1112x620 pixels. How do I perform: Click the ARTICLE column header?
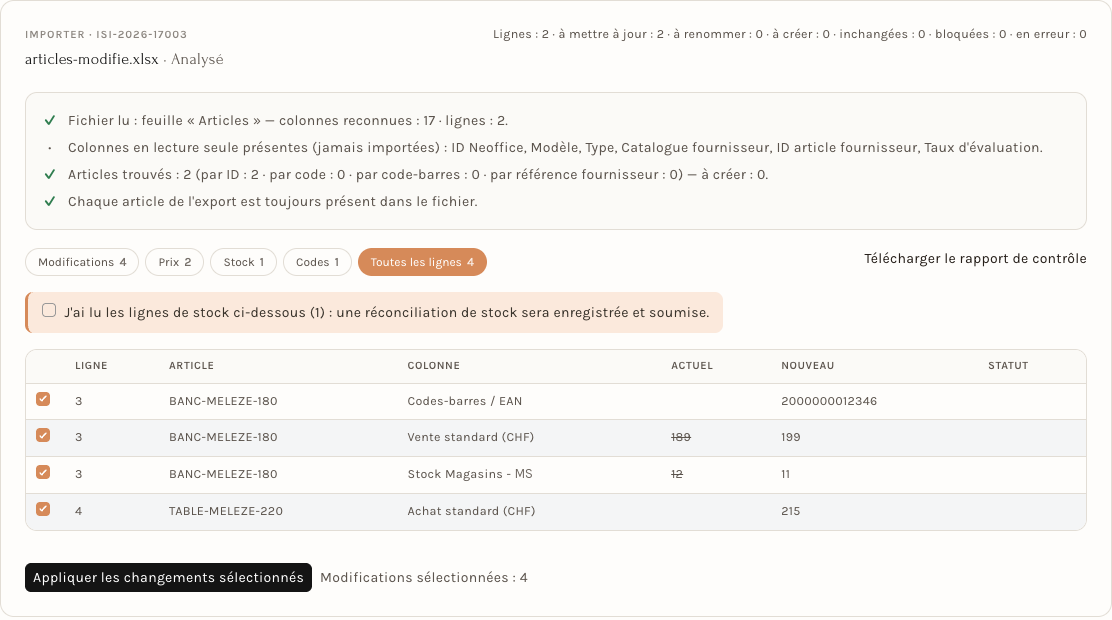pyautogui.click(x=191, y=365)
